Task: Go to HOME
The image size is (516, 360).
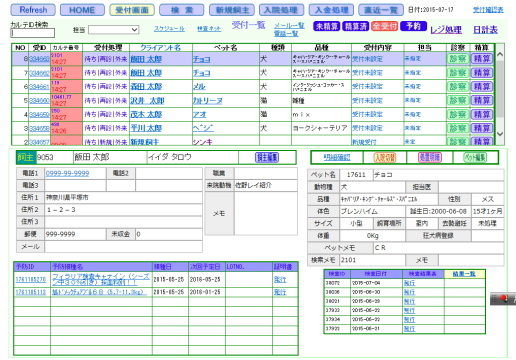Action: coord(82,10)
